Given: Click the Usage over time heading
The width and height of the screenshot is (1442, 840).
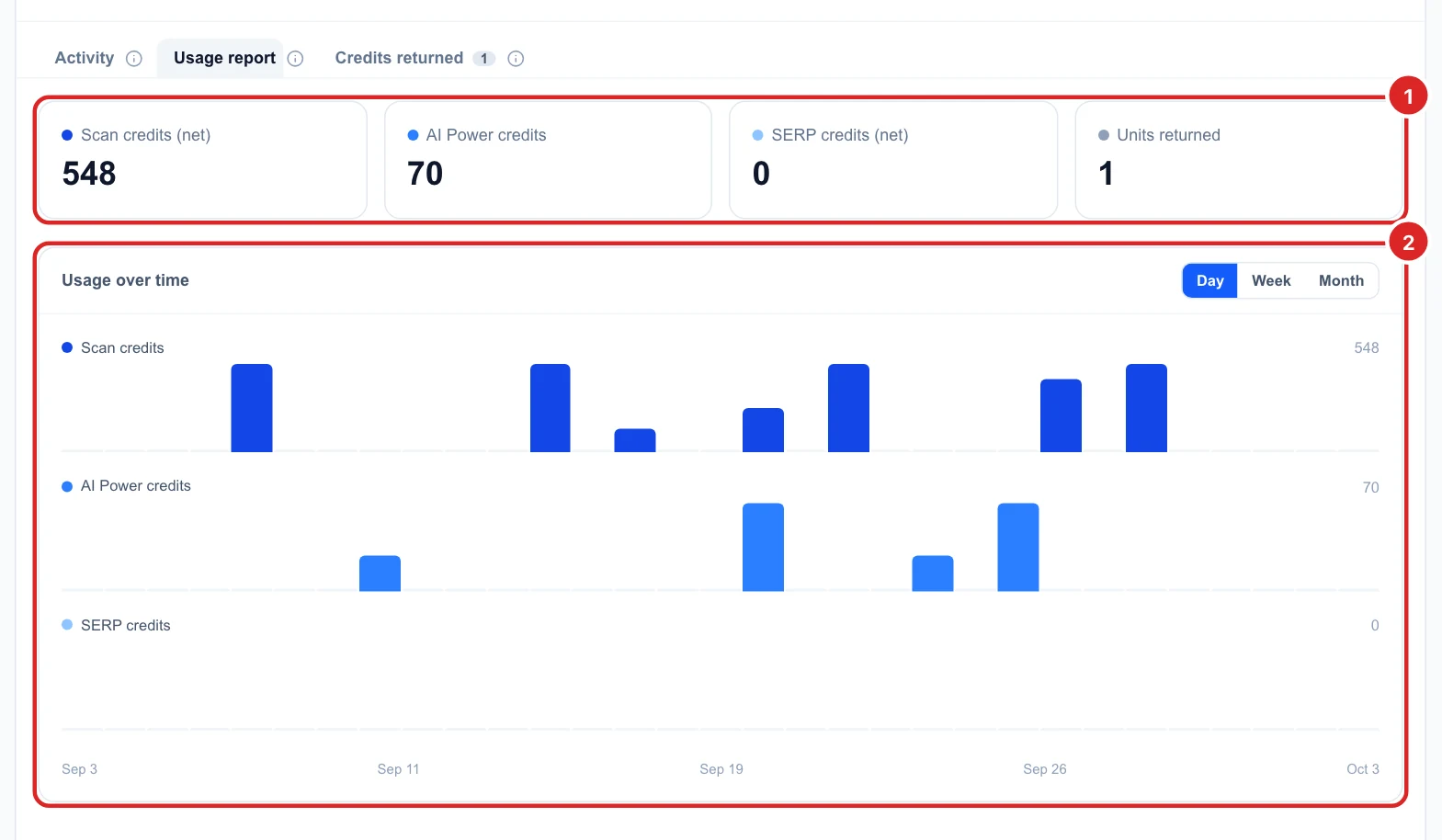Looking at the screenshot, I should coord(125,280).
